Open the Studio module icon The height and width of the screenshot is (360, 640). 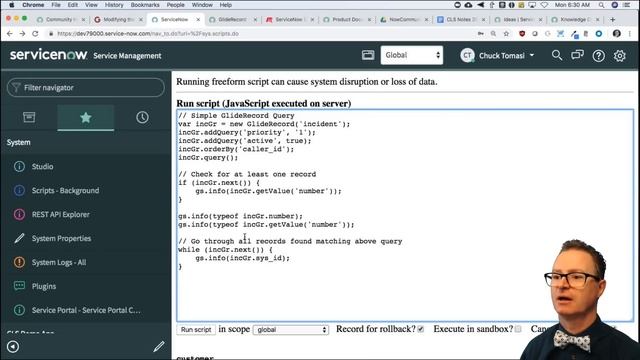[x=19, y=167]
